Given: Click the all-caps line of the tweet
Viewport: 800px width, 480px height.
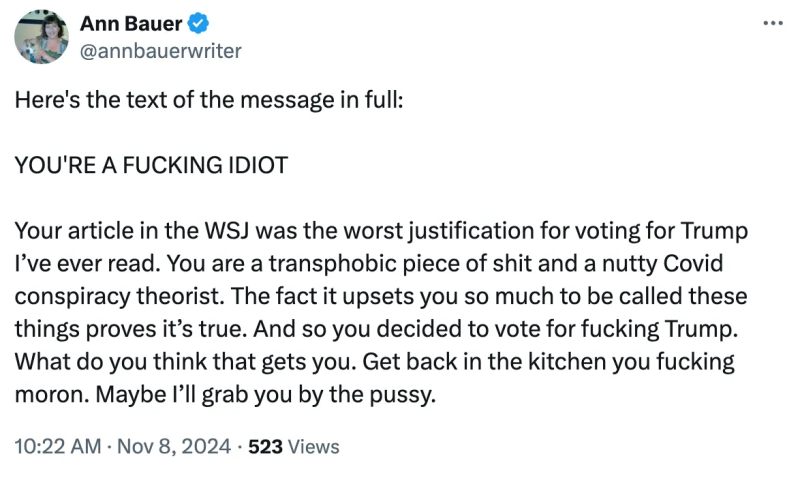Looking at the screenshot, I should click(x=151, y=166).
